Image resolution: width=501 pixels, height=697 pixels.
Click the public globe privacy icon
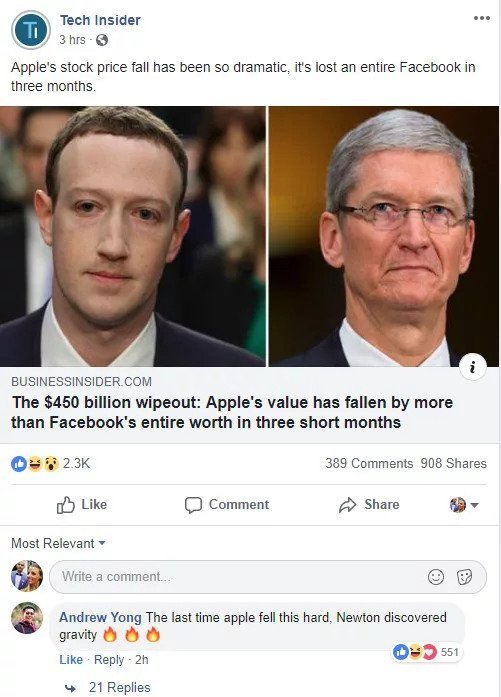102,40
